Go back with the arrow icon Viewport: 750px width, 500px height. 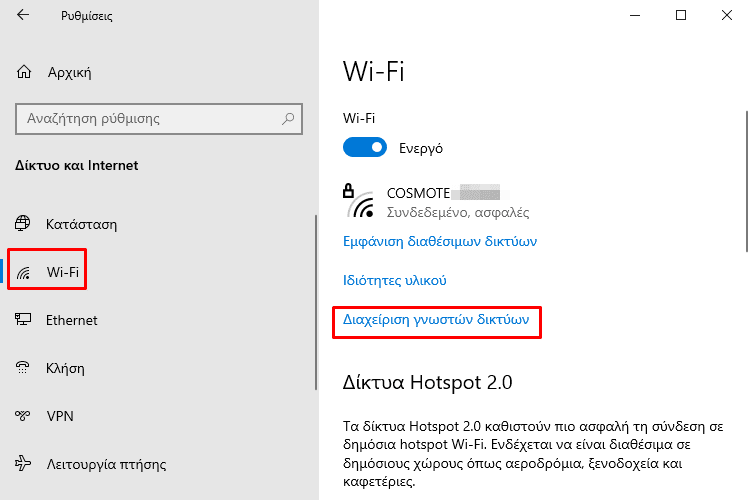(23, 15)
